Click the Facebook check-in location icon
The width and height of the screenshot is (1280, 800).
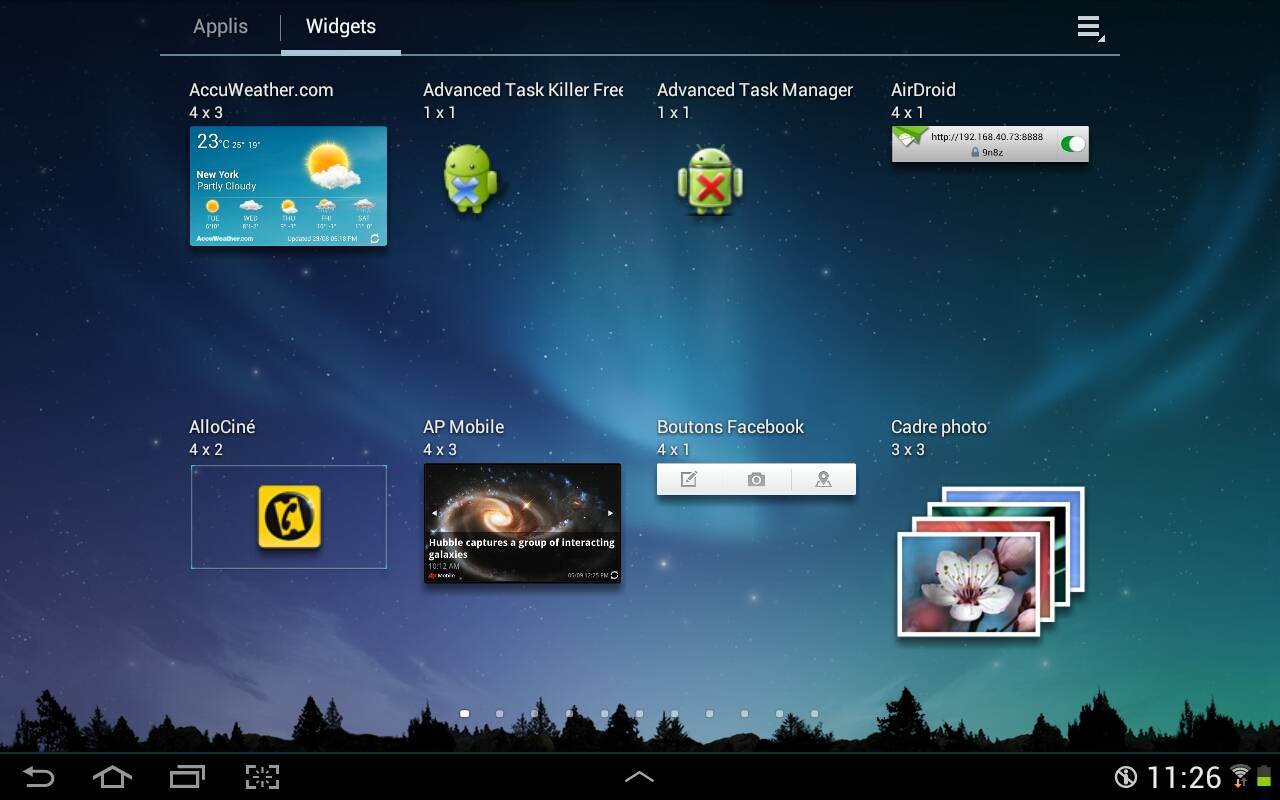823,479
